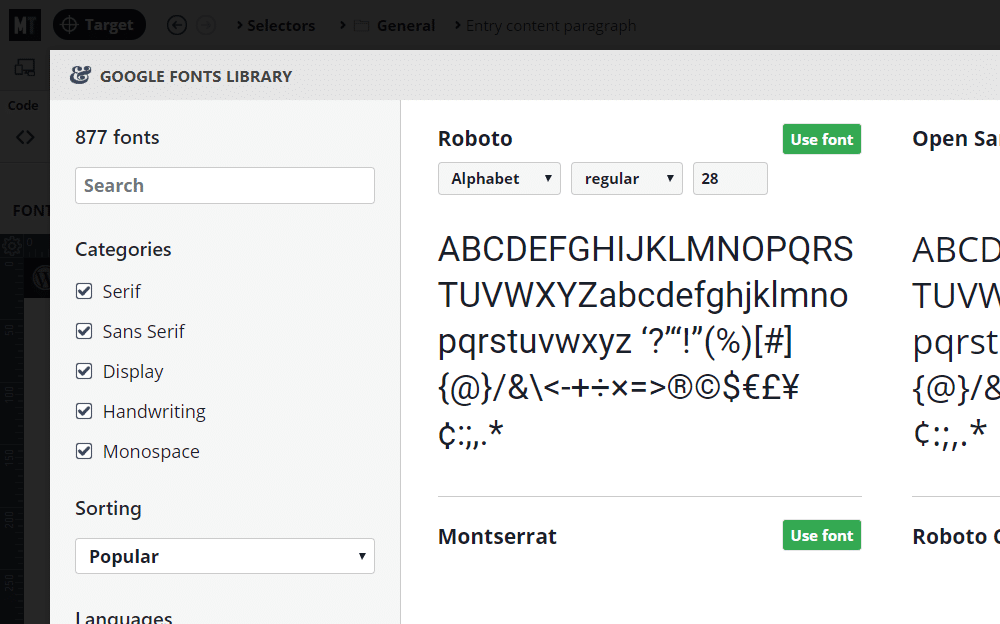
Task: Toggle the code view angle brackets icon
Action: tap(25, 137)
